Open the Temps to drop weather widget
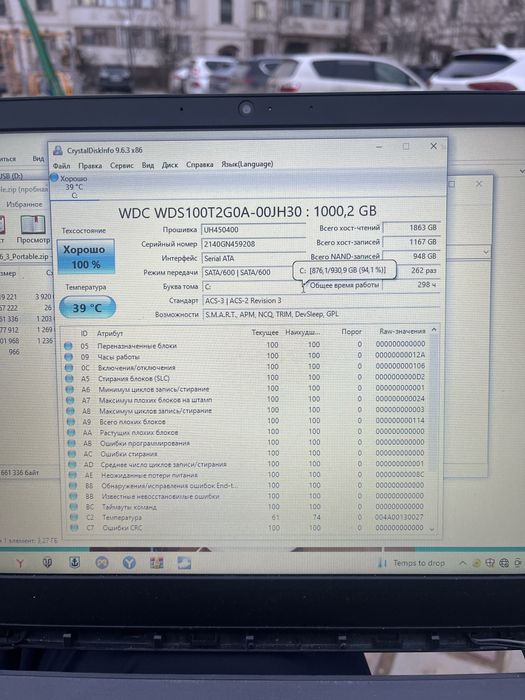 (411, 563)
